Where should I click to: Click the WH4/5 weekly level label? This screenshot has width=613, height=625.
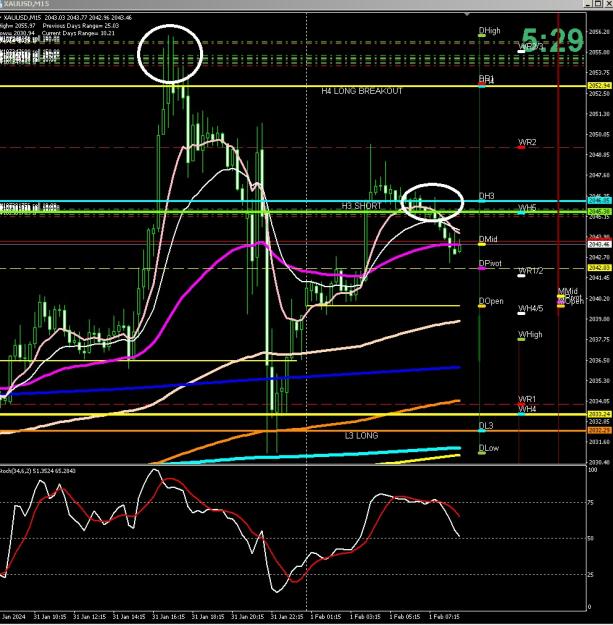(530, 309)
